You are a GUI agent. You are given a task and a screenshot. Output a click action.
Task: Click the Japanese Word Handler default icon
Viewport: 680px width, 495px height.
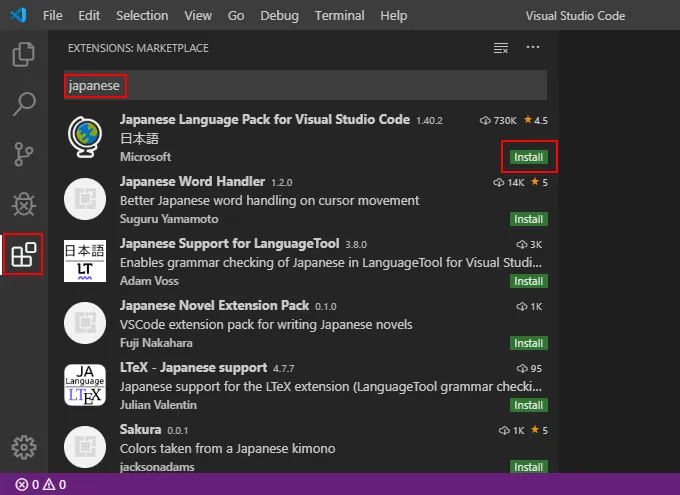tap(85, 199)
